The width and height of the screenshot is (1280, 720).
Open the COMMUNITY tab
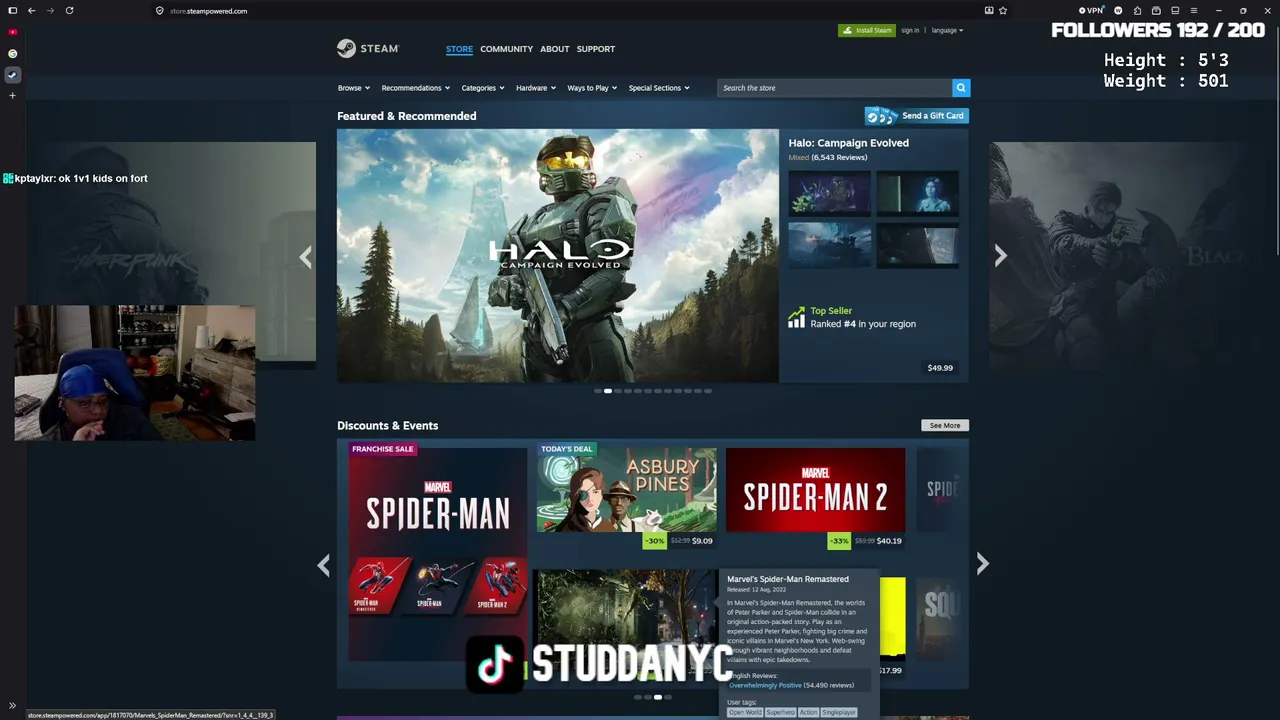pos(506,49)
